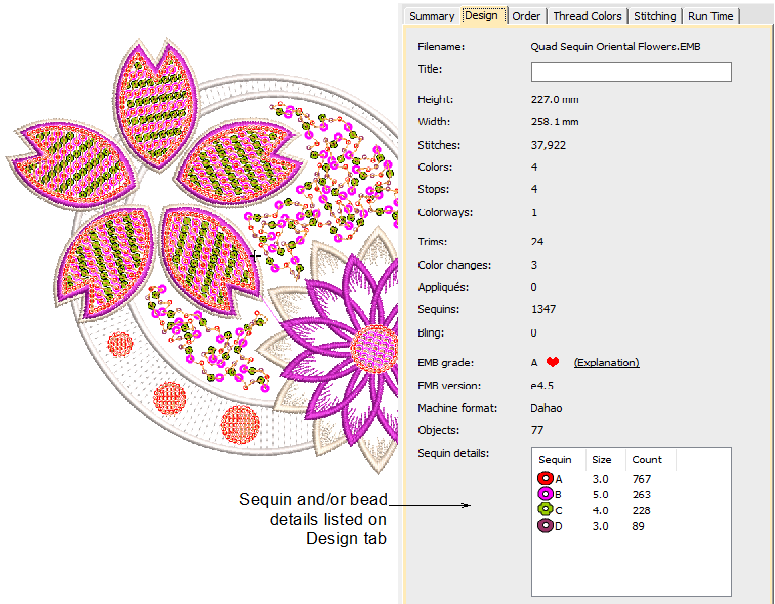Image resolution: width=775 pixels, height=604 pixels.
Task: Pick the sequin C green icon
Action: point(546,511)
